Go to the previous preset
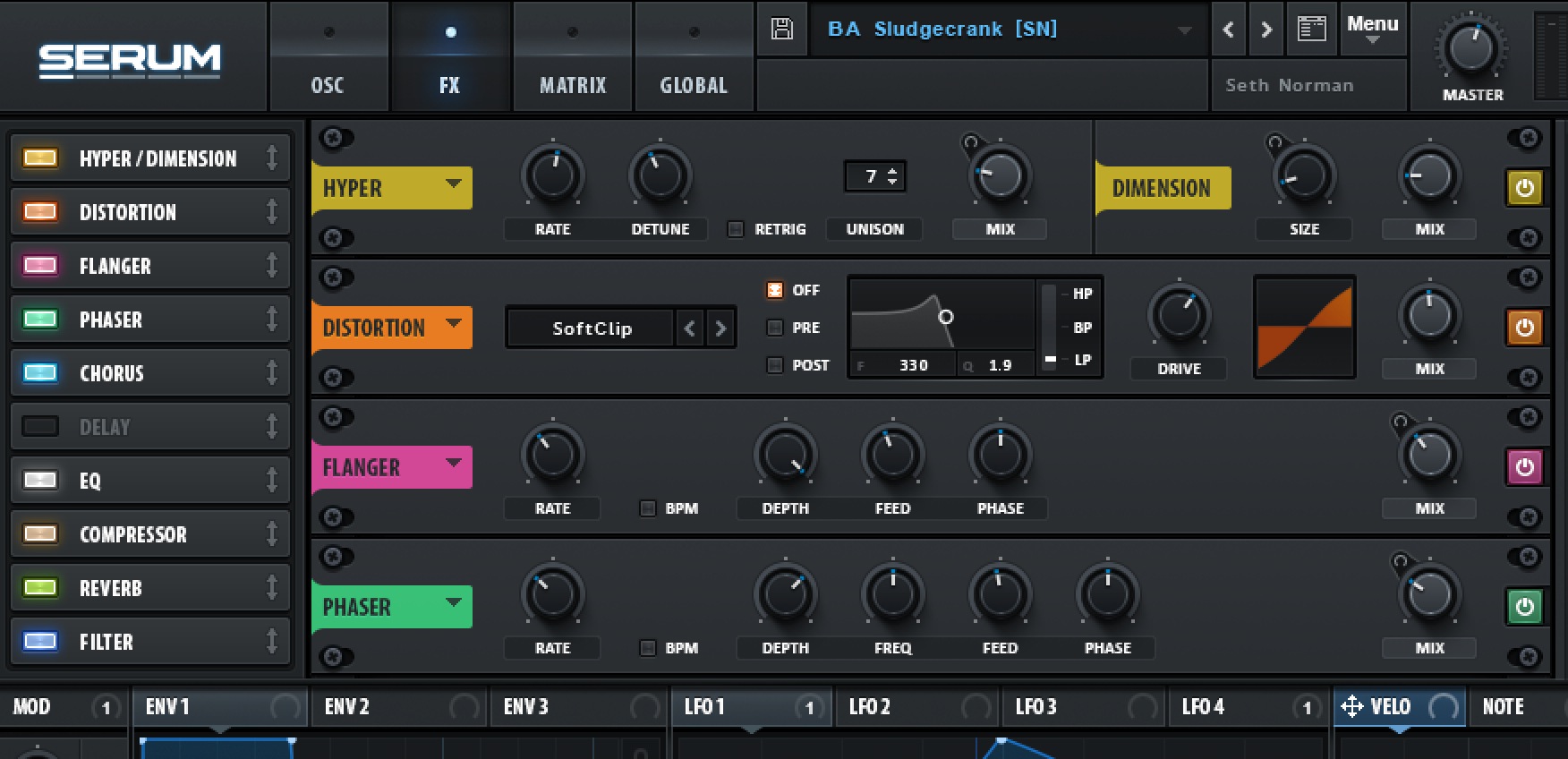The image size is (1568, 759). tap(1229, 30)
